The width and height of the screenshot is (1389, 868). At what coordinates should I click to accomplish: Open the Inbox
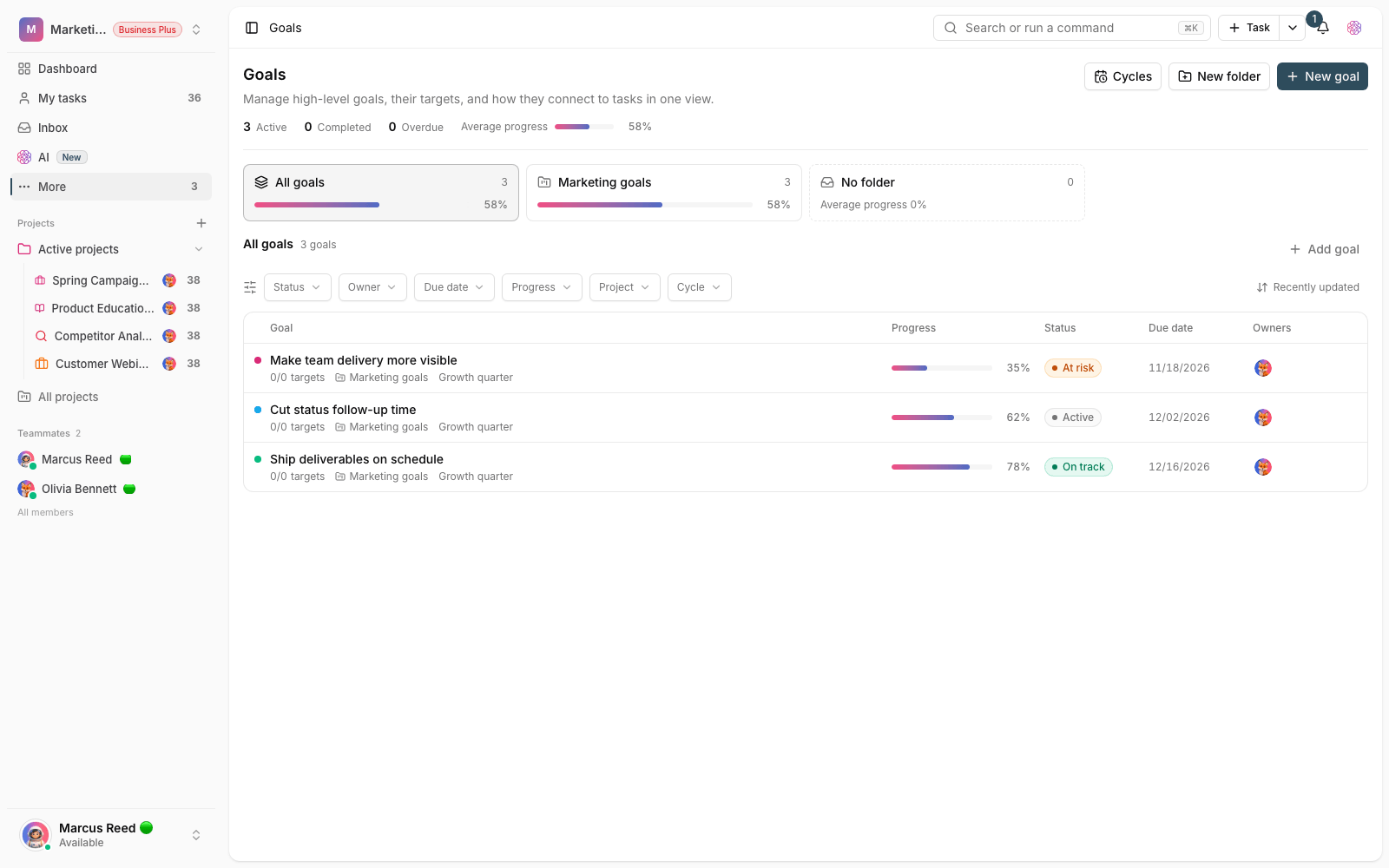(x=111, y=128)
